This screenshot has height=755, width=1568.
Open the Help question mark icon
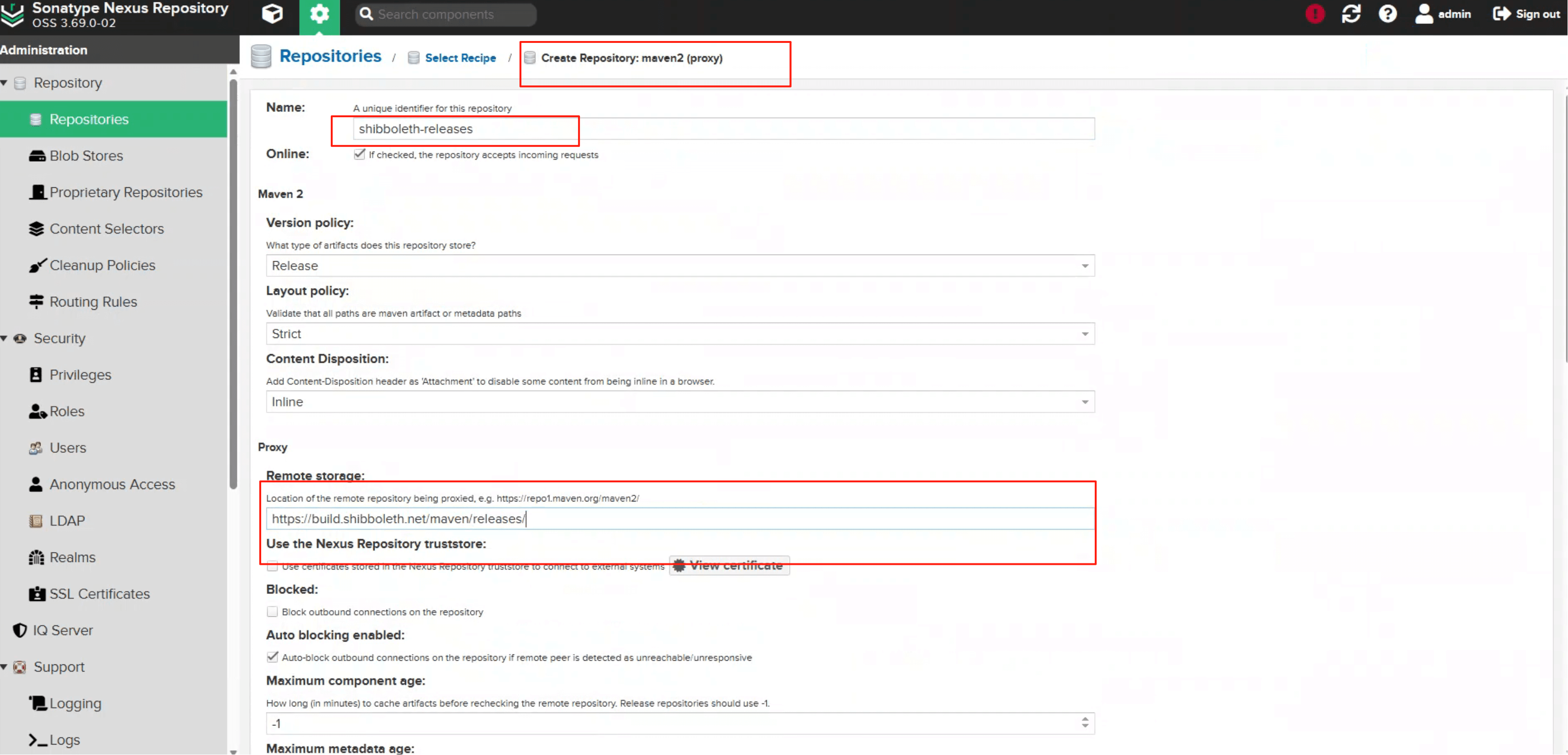pyautogui.click(x=1387, y=13)
